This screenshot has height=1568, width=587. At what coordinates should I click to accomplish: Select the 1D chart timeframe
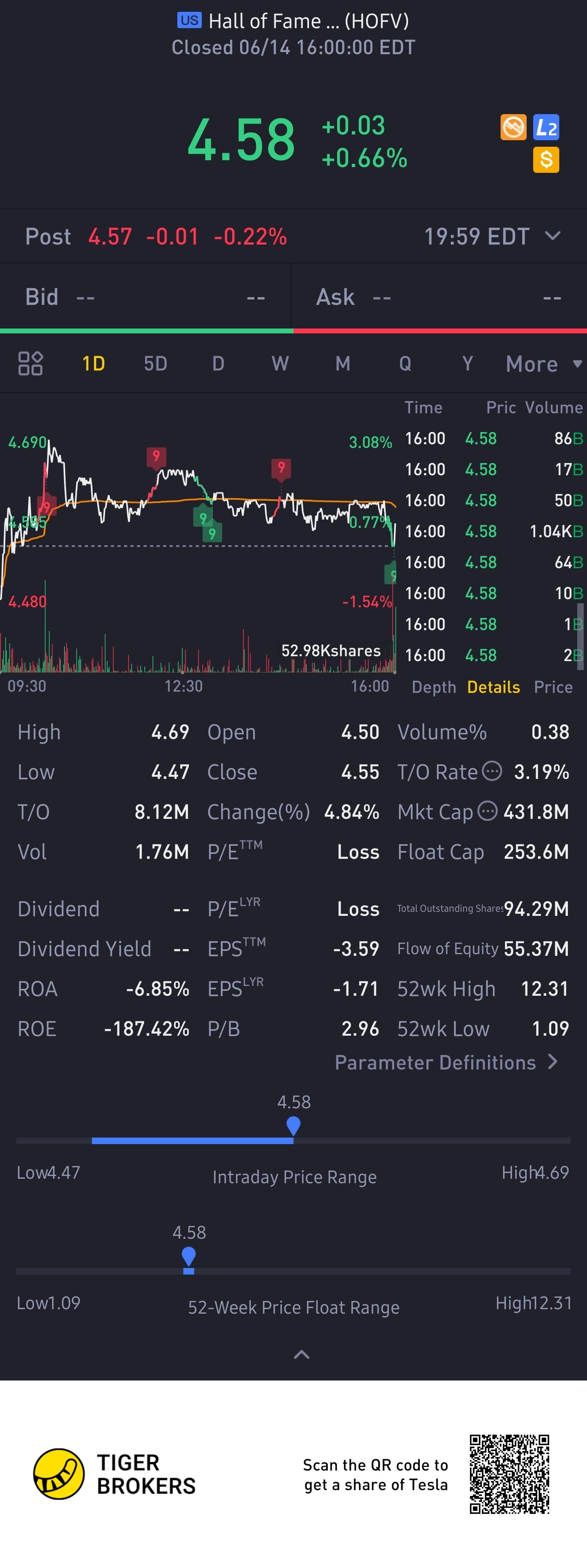[x=93, y=364]
